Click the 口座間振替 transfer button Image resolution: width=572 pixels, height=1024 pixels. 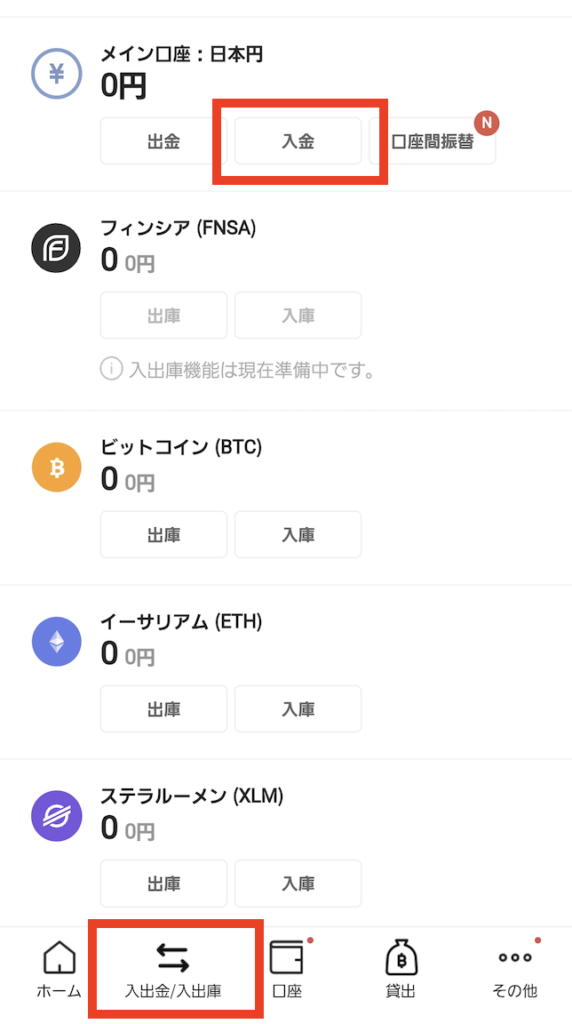tap(432, 141)
